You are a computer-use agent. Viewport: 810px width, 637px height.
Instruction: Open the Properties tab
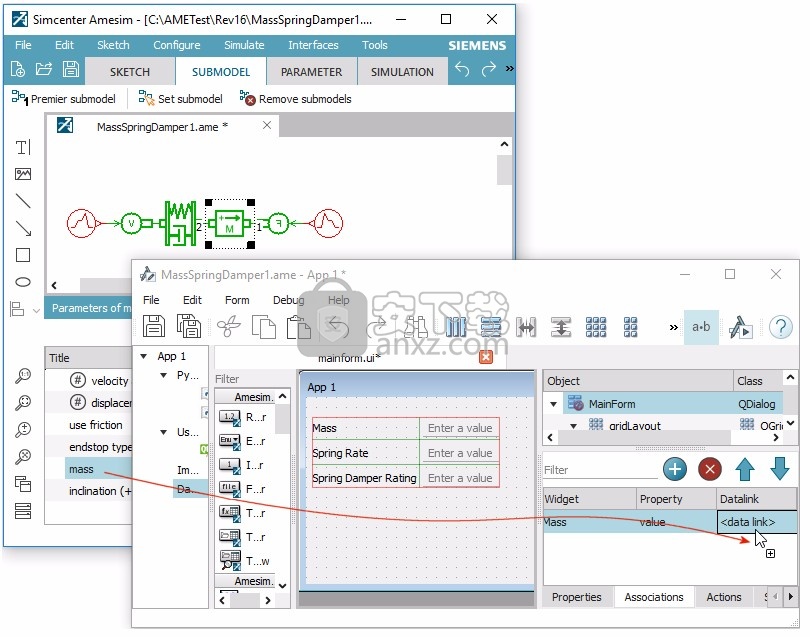point(577,597)
